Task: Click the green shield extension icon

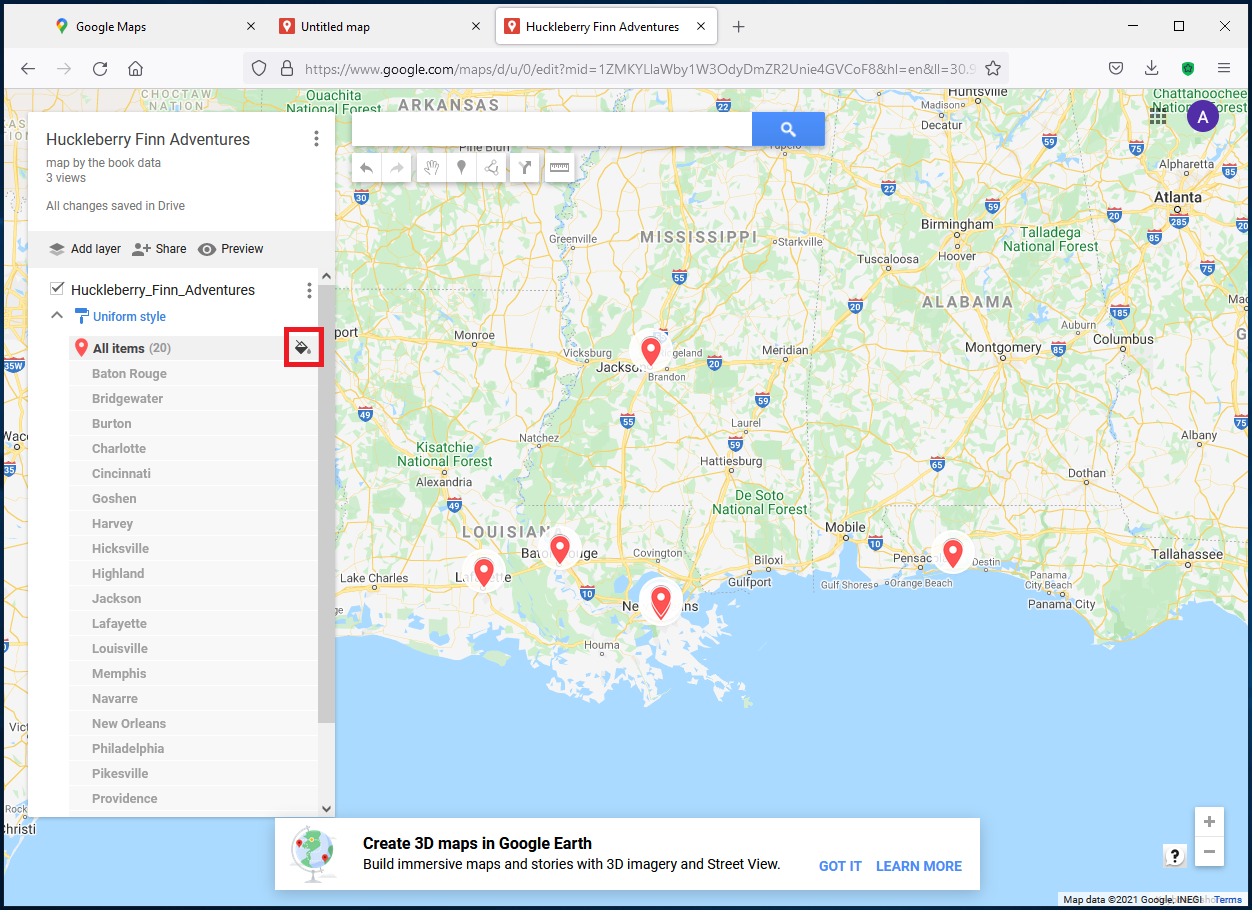Action: [x=1188, y=68]
